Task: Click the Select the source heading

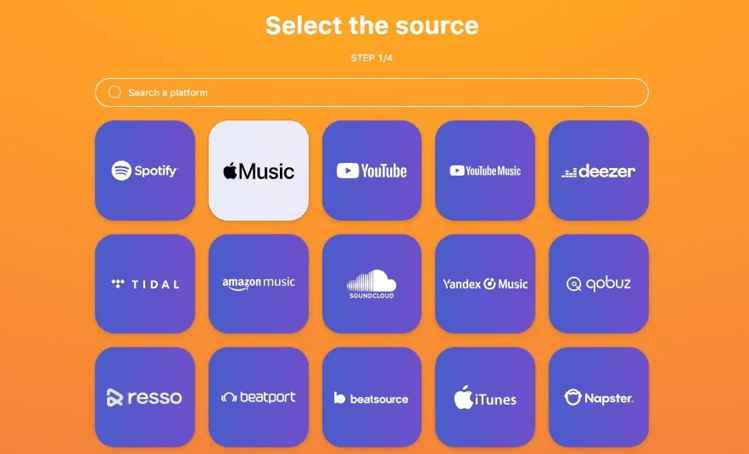Action: pos(372,25)
